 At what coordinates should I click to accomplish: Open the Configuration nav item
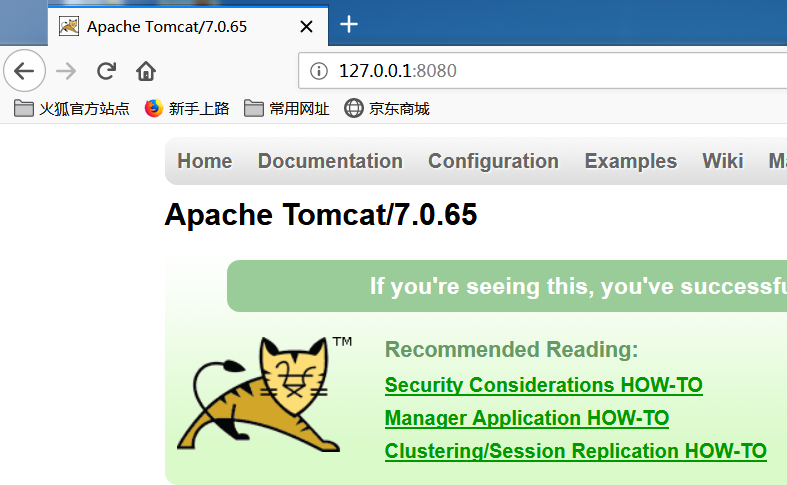click(x=493, y=161)
